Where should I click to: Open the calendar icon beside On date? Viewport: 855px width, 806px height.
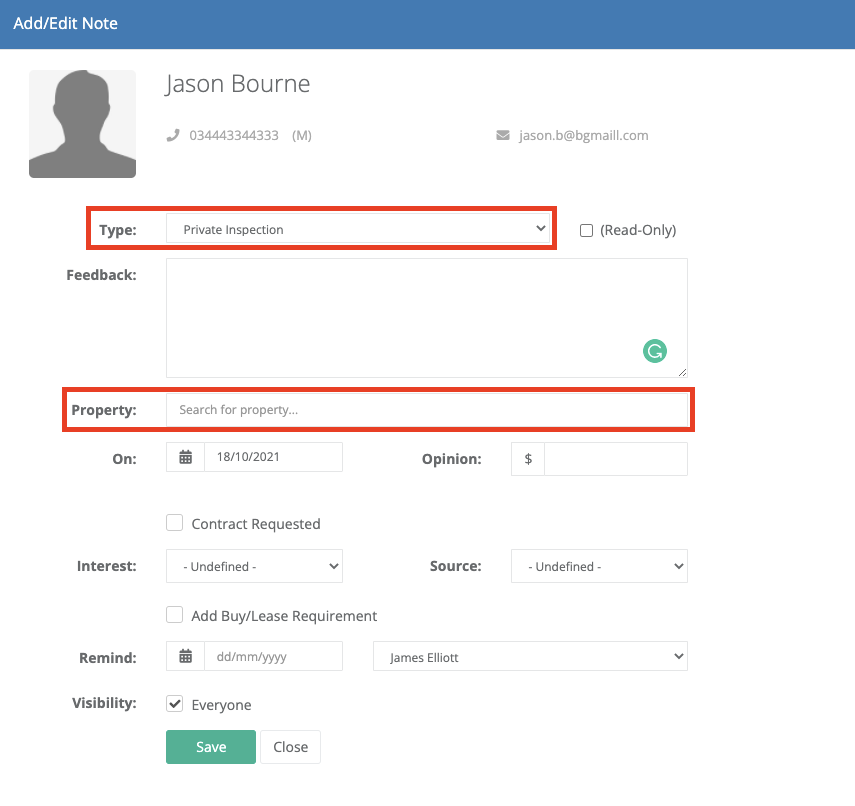tap(185, 457)
